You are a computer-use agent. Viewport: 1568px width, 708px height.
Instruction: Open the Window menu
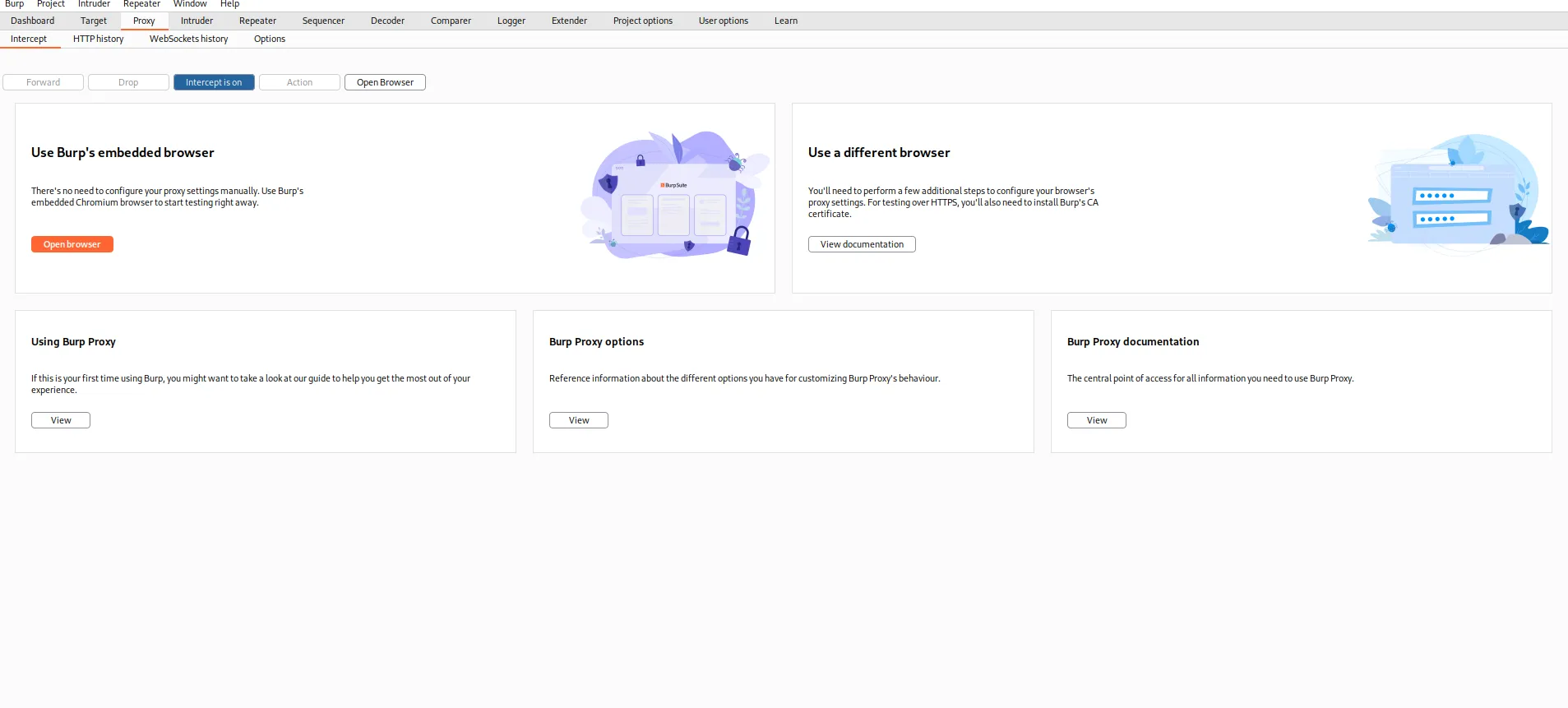[x=190, y=4]
